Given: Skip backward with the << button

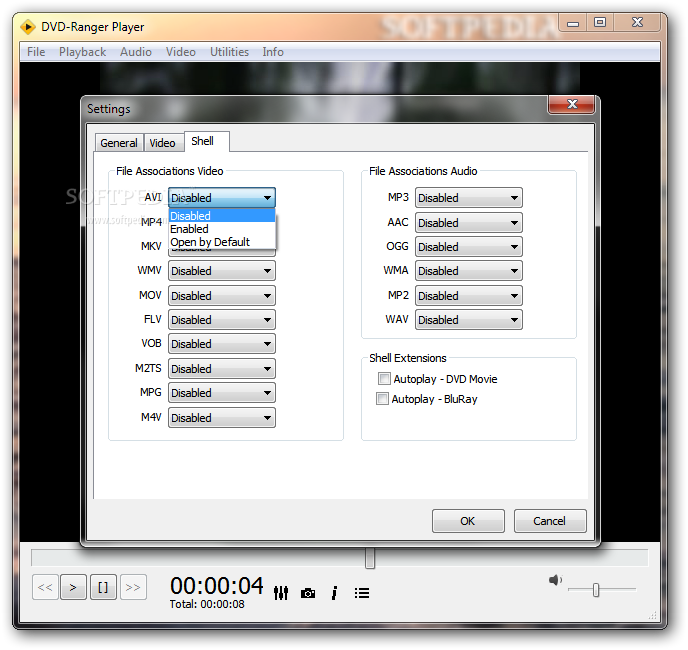Looking at the screenshot, I should click(45, 587).
